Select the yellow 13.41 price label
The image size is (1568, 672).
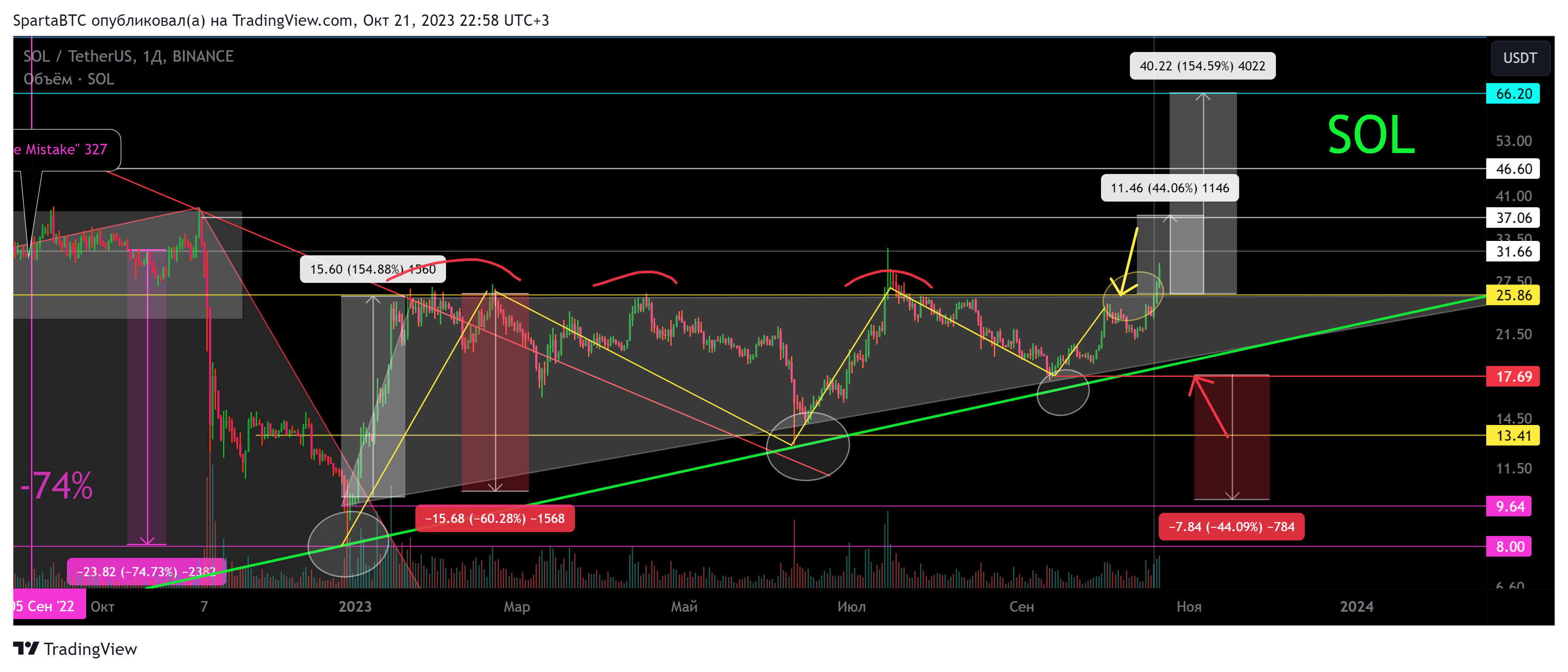click(1512, 435)
